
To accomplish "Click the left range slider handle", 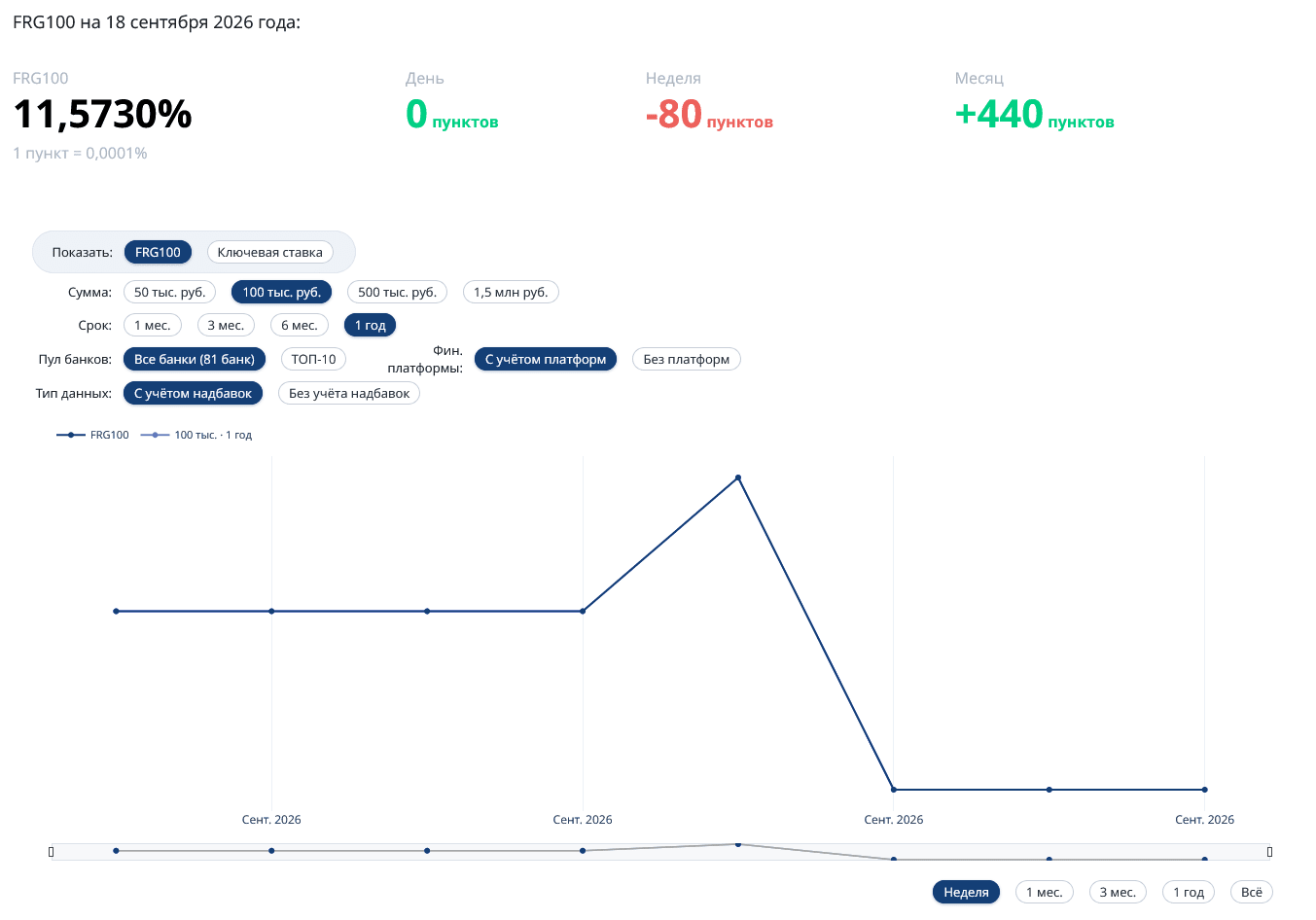I will [x=52, y=852].
